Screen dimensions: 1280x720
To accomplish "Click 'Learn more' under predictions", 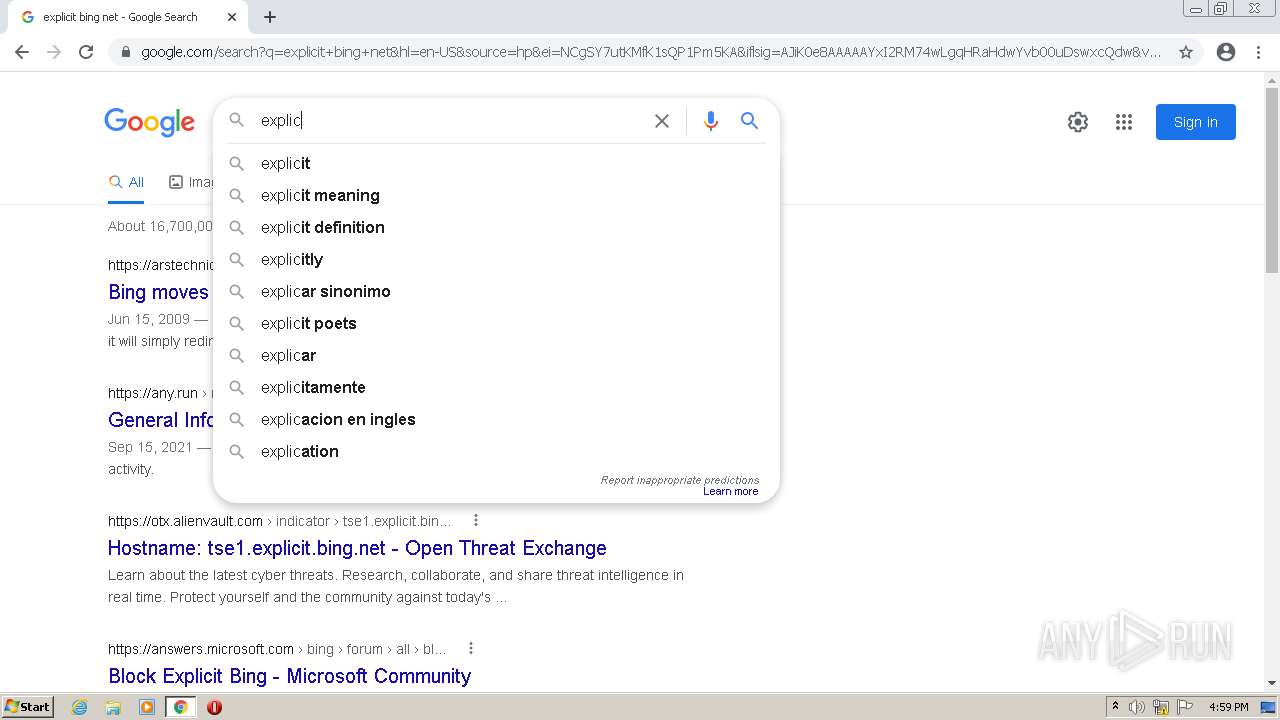I will pos(731,491).
